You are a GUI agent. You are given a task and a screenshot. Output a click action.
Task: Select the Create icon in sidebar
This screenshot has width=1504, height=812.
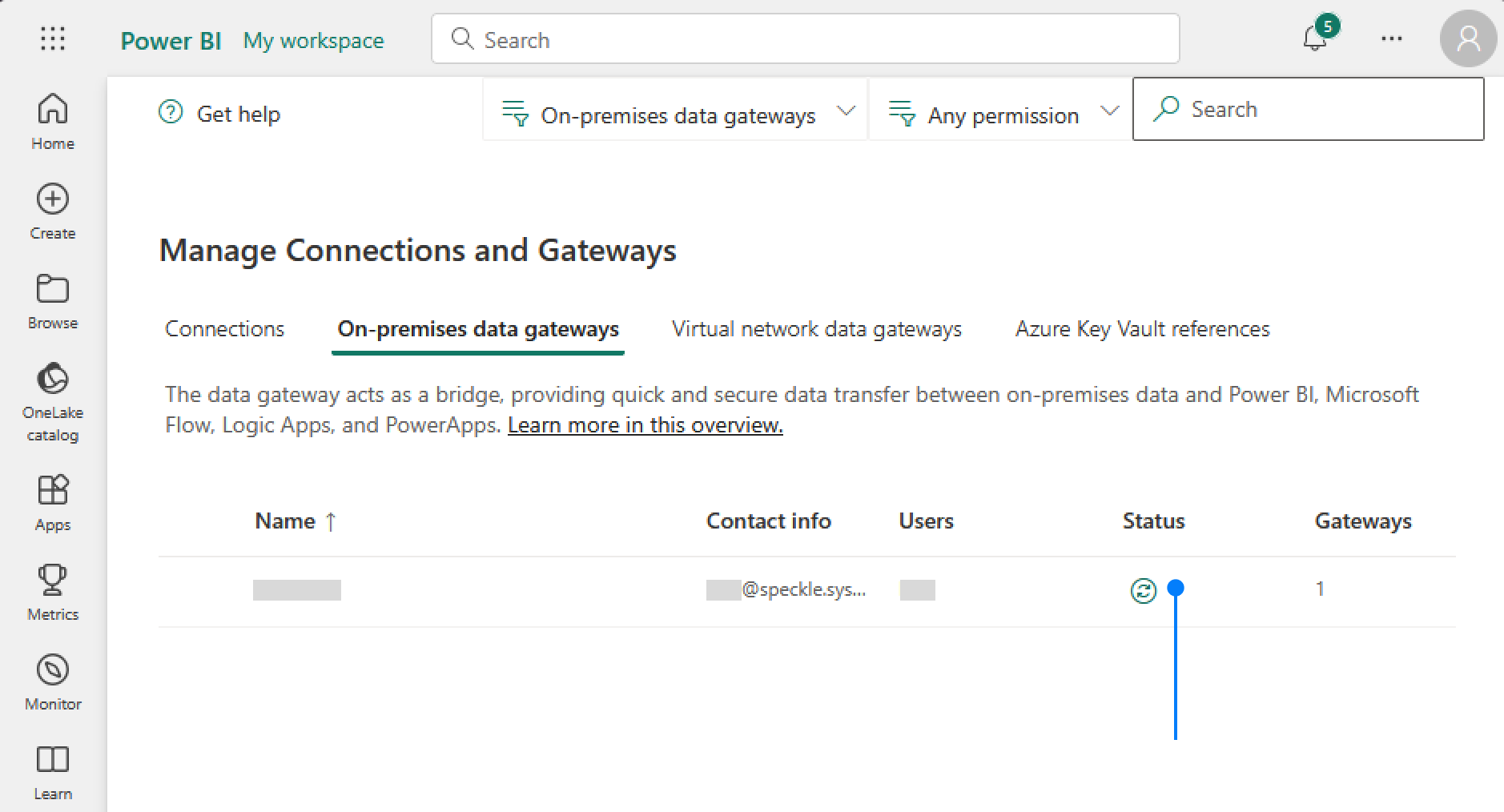(x=51, y=210)
